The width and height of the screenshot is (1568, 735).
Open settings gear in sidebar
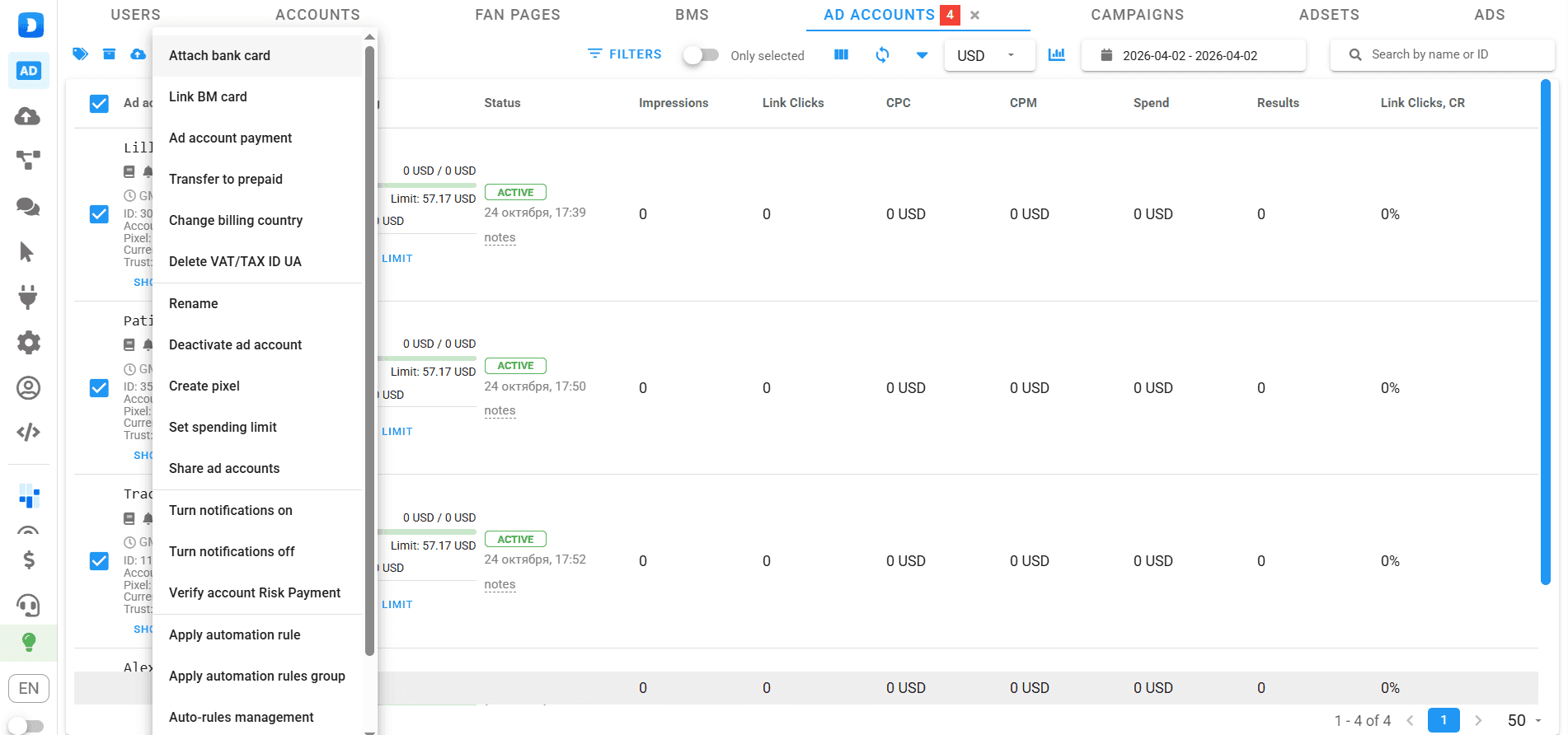[28, 342]
